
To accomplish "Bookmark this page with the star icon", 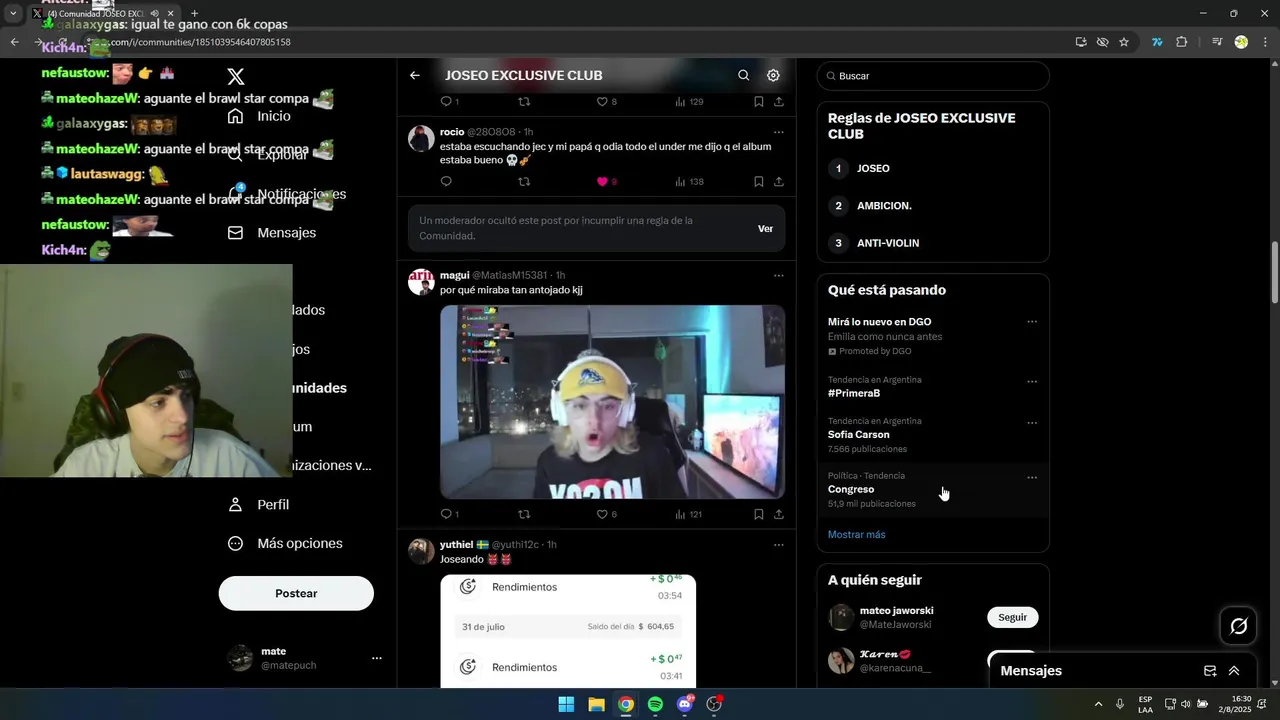I will click(1124, 42).
